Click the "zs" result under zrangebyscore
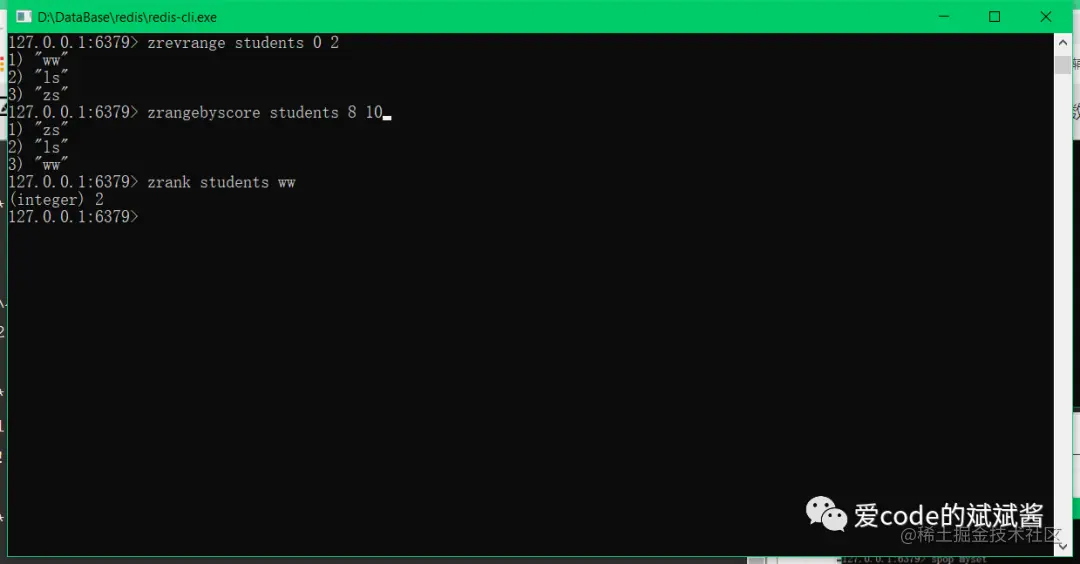The height and width of the screenshot is (564, 1080). (x=51, y=129)
